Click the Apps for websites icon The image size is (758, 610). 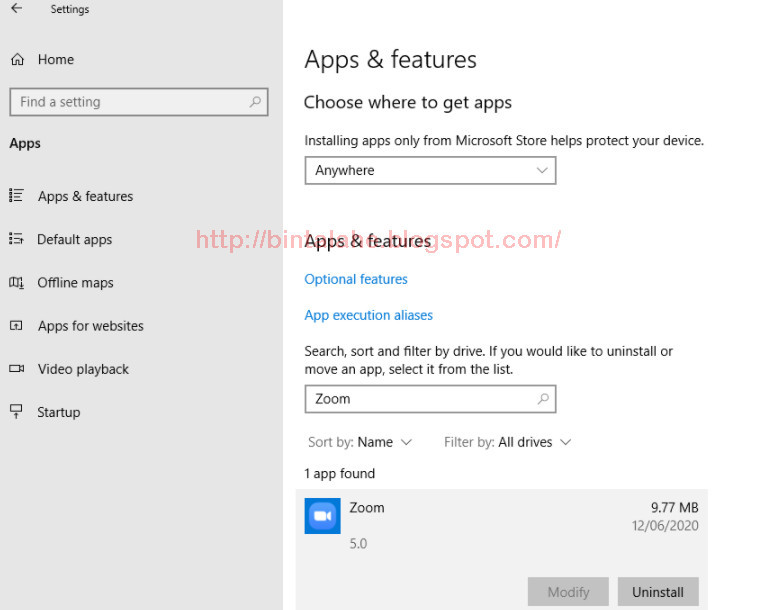click(16, 325)
